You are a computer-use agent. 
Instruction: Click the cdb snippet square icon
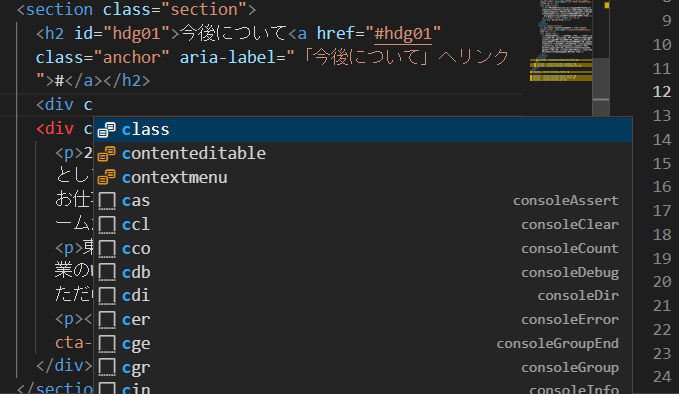(x=107, y=272)
